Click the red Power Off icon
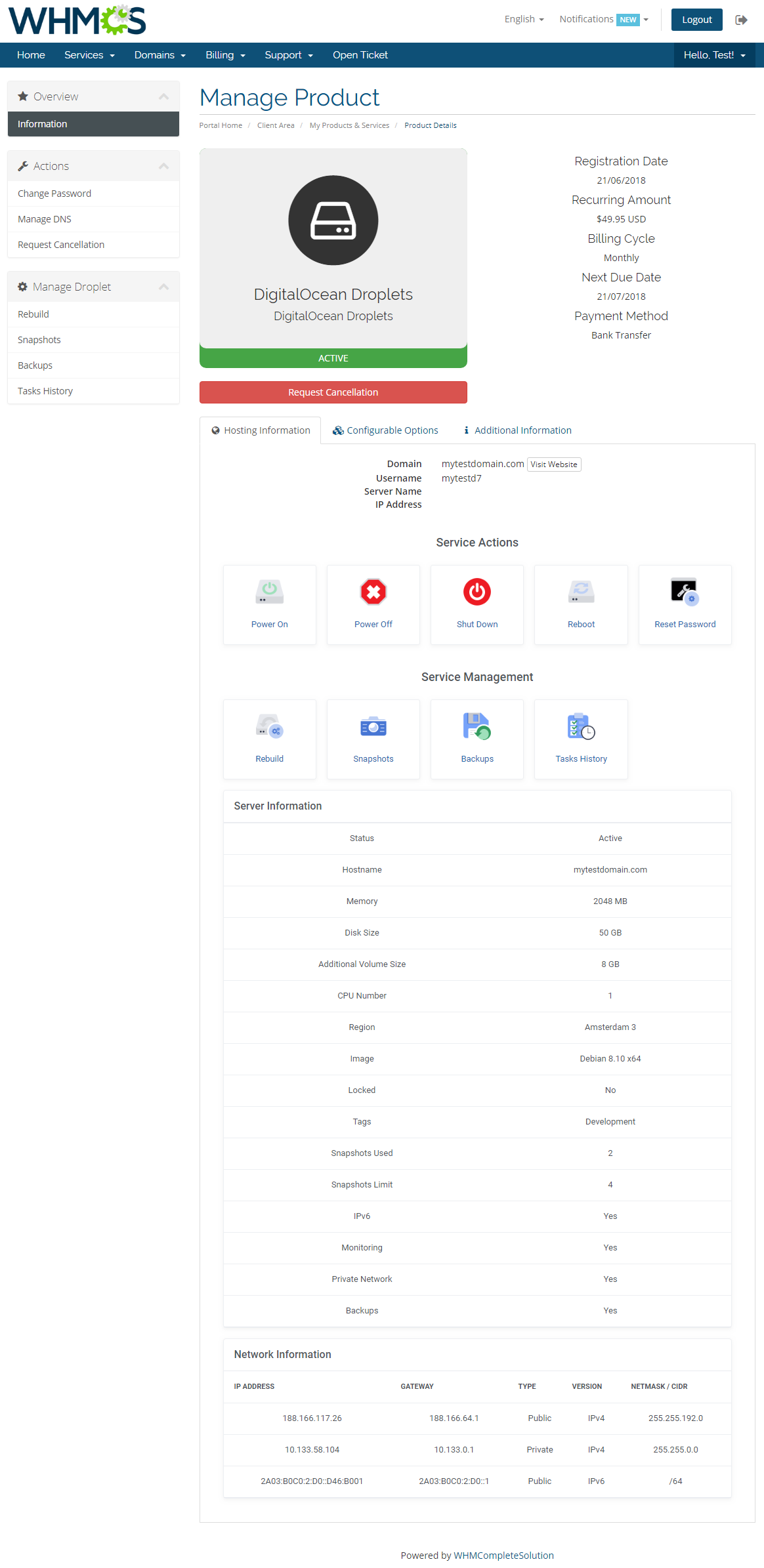The width and height of the screenshot is (764, 1568). (373, 592)
